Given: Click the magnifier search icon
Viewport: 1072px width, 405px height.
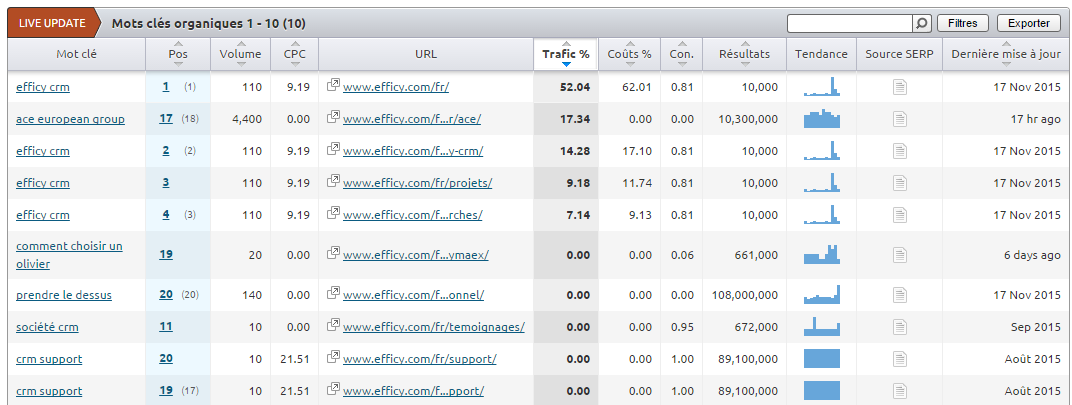Looking at the screenshot, I should (922, 23).
